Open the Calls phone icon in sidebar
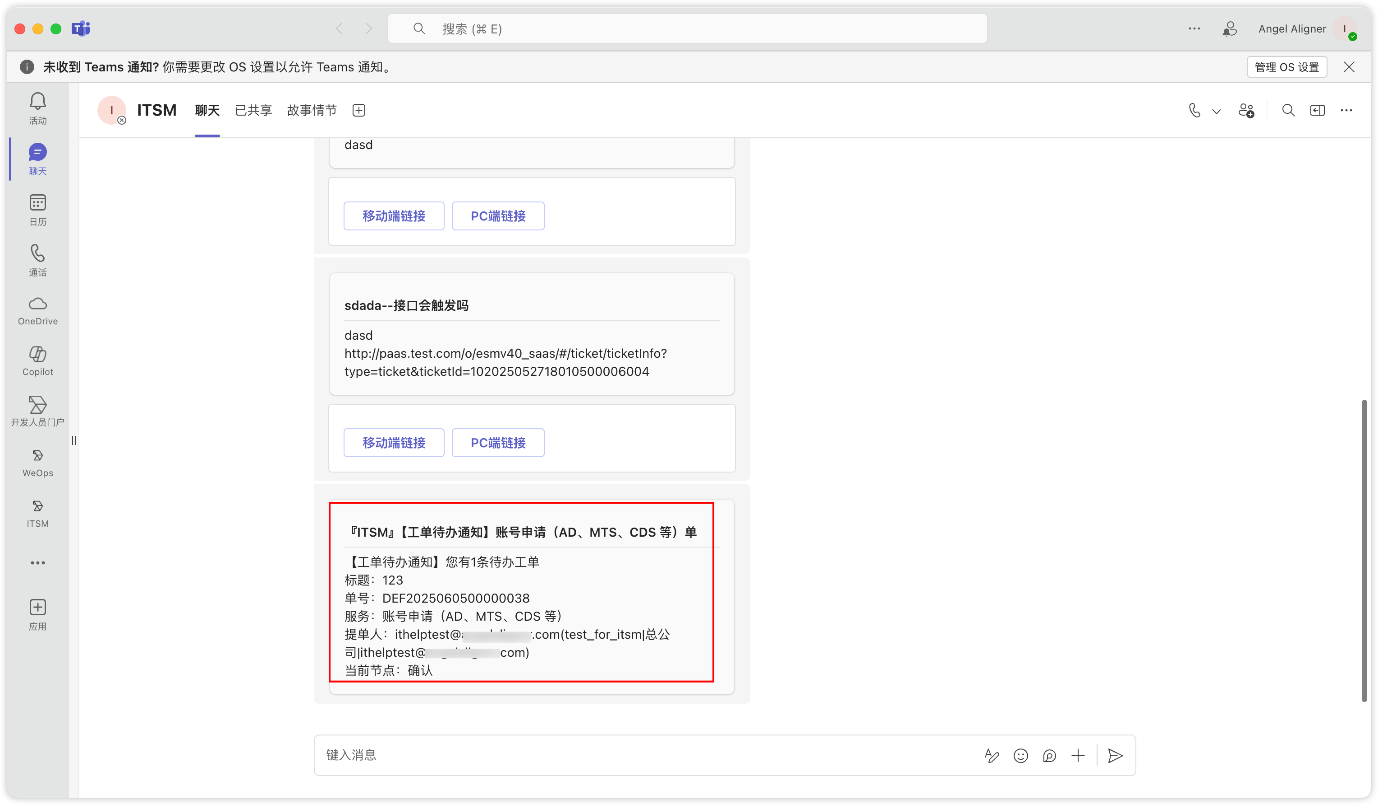 (x=38, y=258)
